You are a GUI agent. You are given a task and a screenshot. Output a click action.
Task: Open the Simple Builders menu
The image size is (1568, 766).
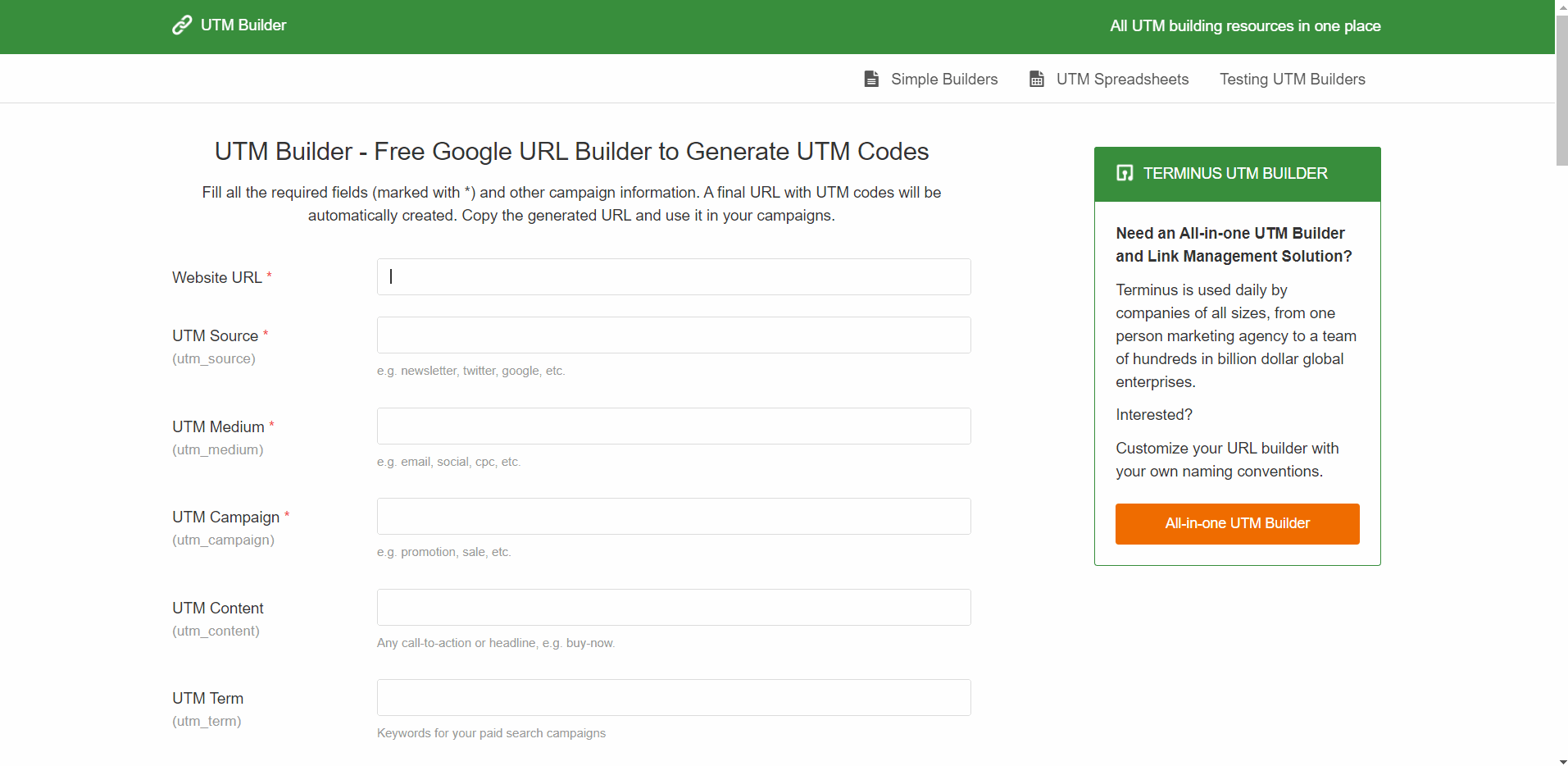point(943,79)
